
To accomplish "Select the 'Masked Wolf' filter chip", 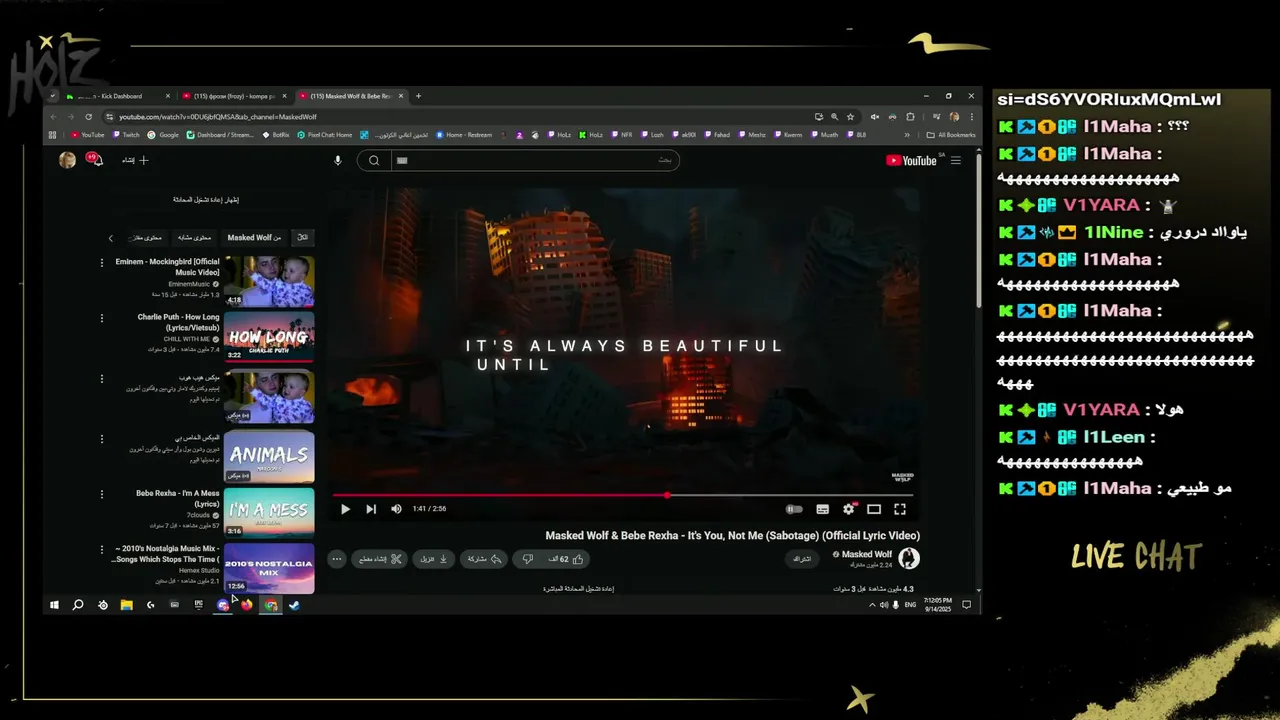I will pyautogui.click(x=254, y=238).
